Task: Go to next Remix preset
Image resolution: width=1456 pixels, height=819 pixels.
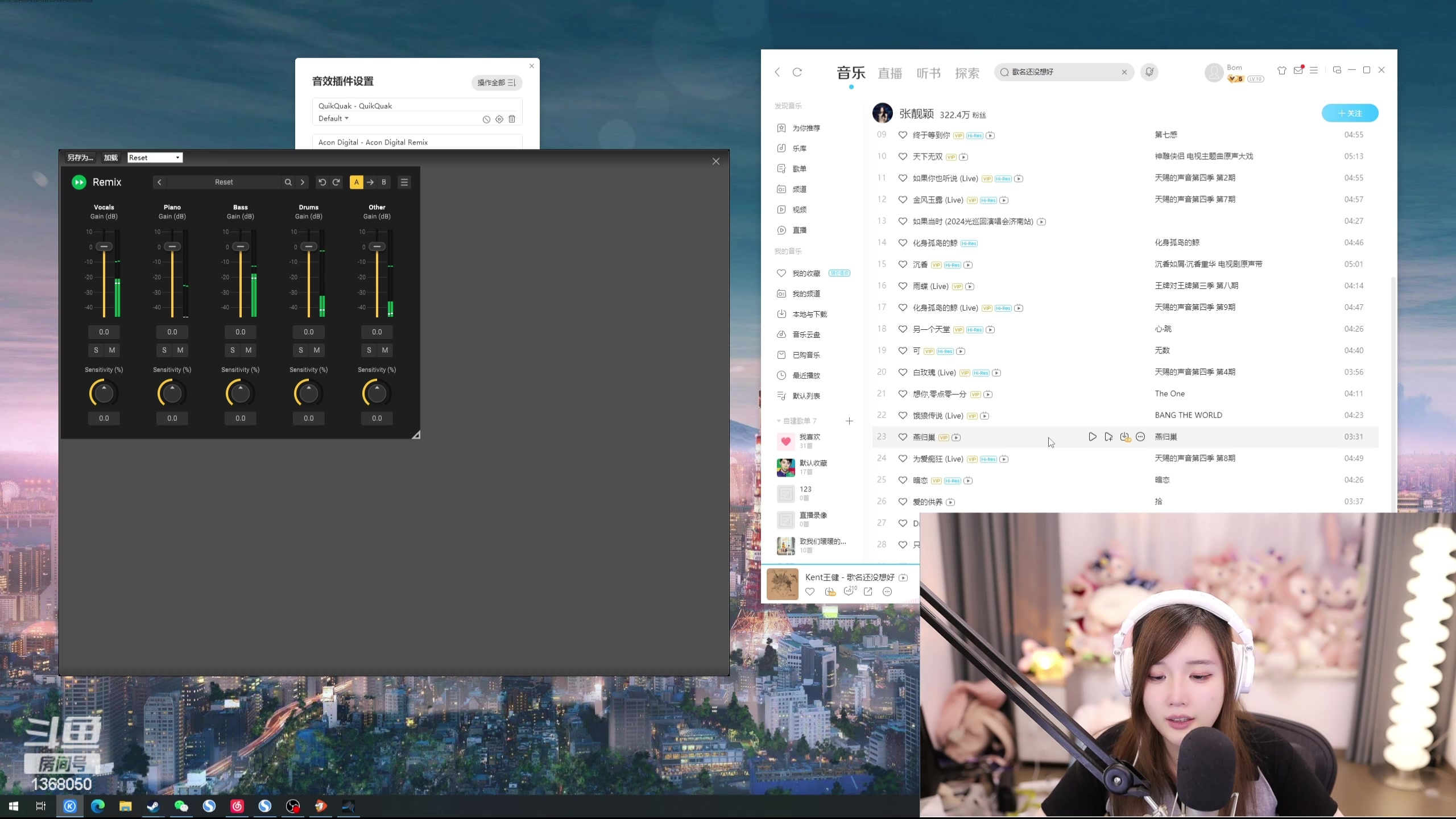Action: coord(303,182)
